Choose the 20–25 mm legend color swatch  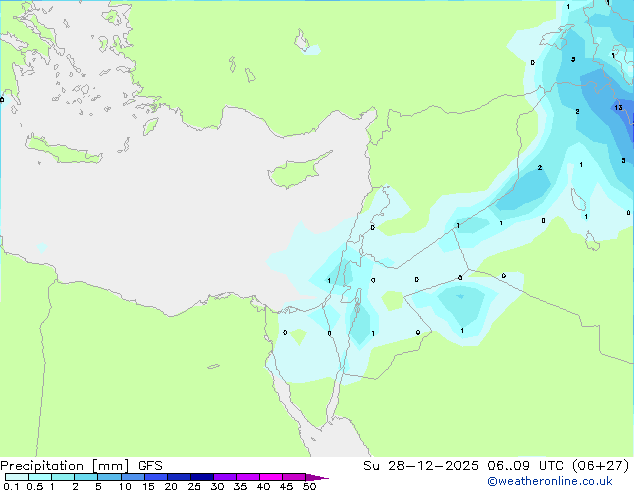[178, 477]
